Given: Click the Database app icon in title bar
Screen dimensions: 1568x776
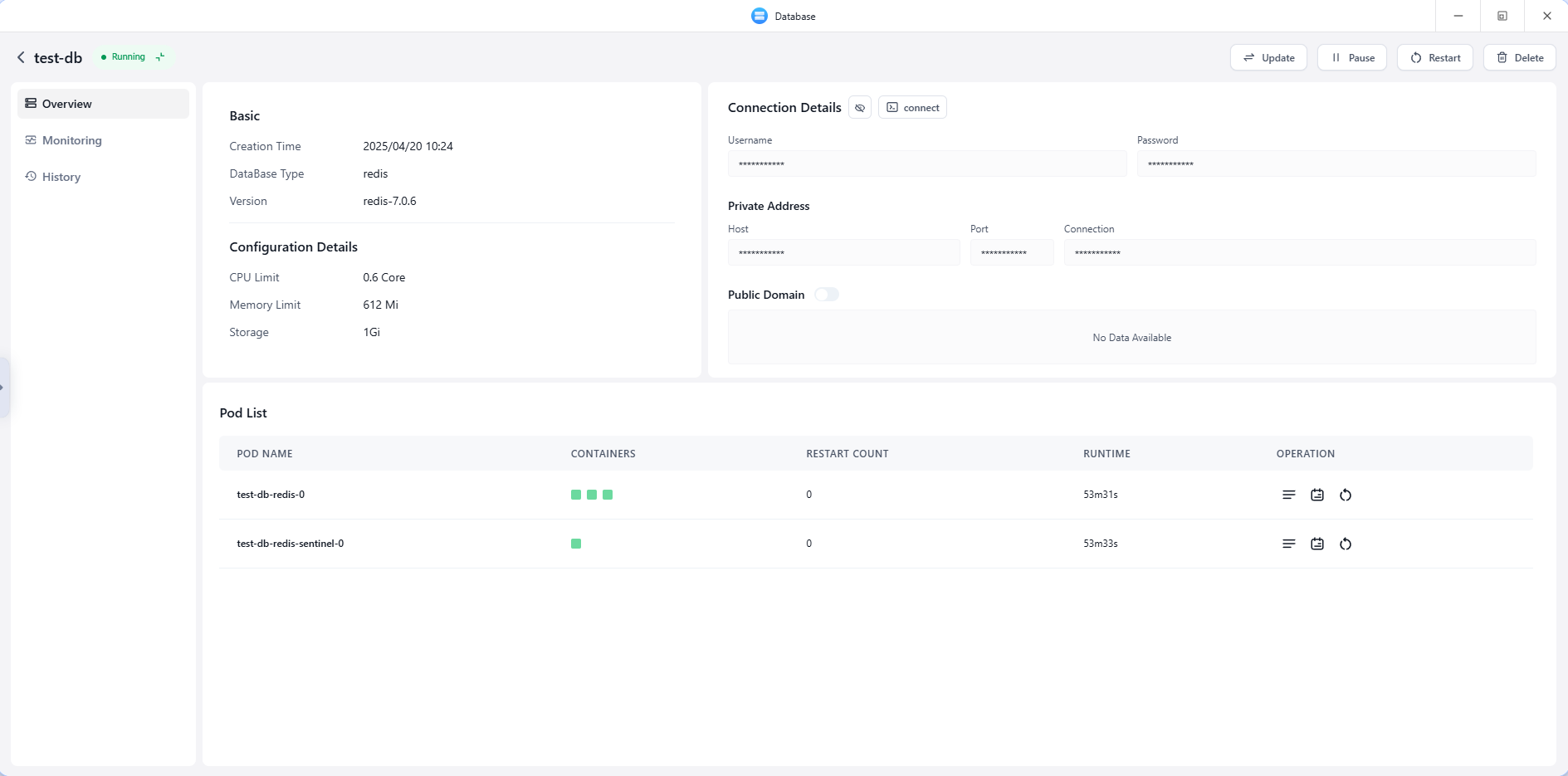Looking at the screenshot, I should [759, 16].
